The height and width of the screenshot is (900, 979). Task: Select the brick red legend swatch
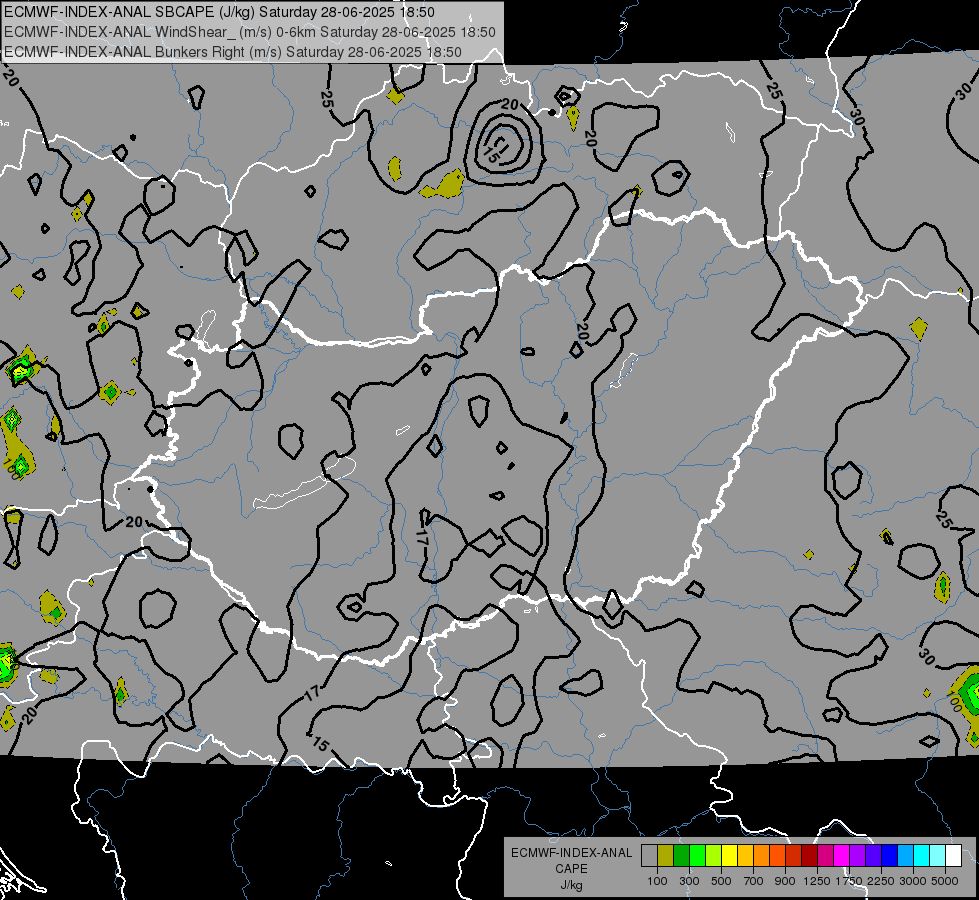(794, 856)
